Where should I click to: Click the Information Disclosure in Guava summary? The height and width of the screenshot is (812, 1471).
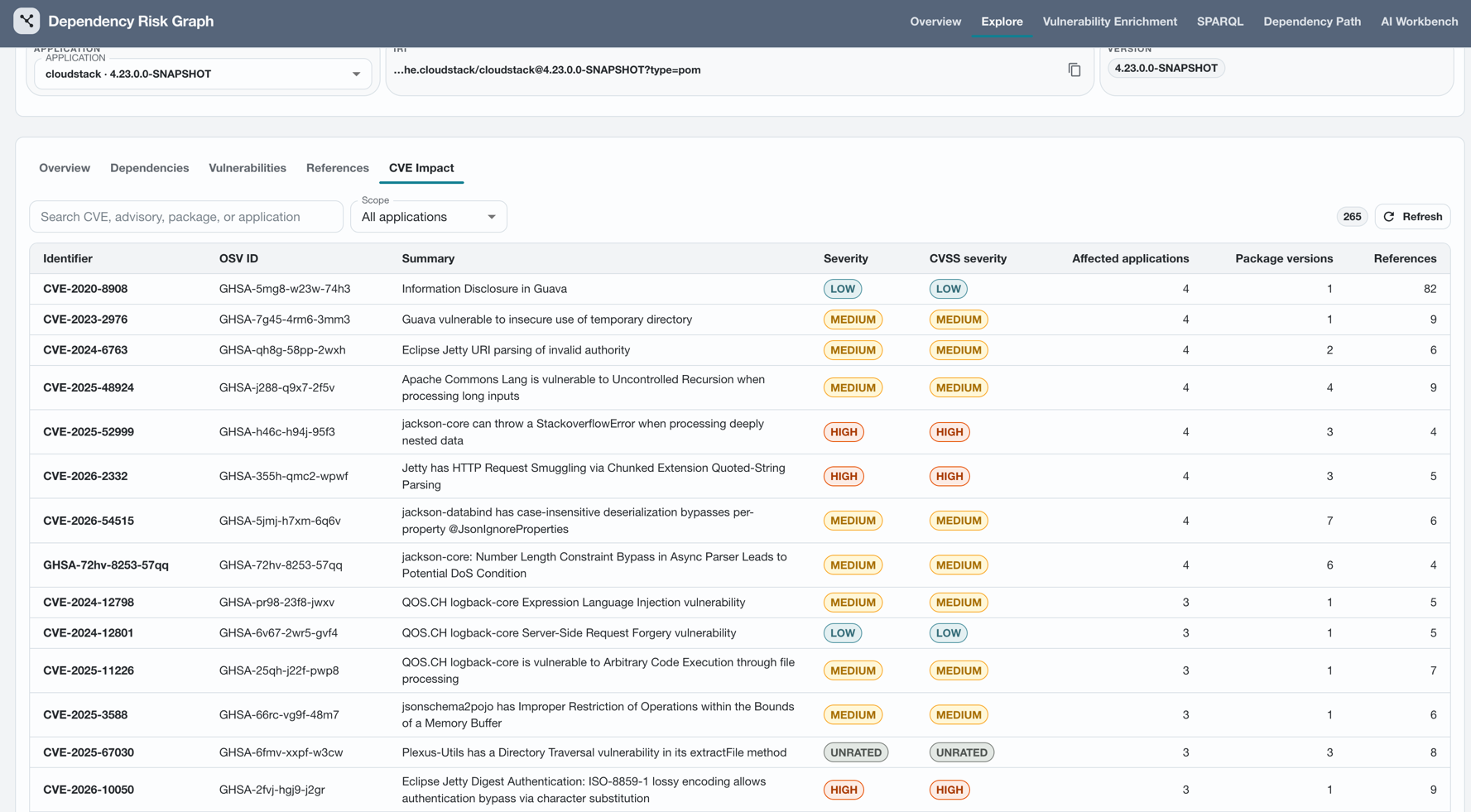(x=484, y=289)
